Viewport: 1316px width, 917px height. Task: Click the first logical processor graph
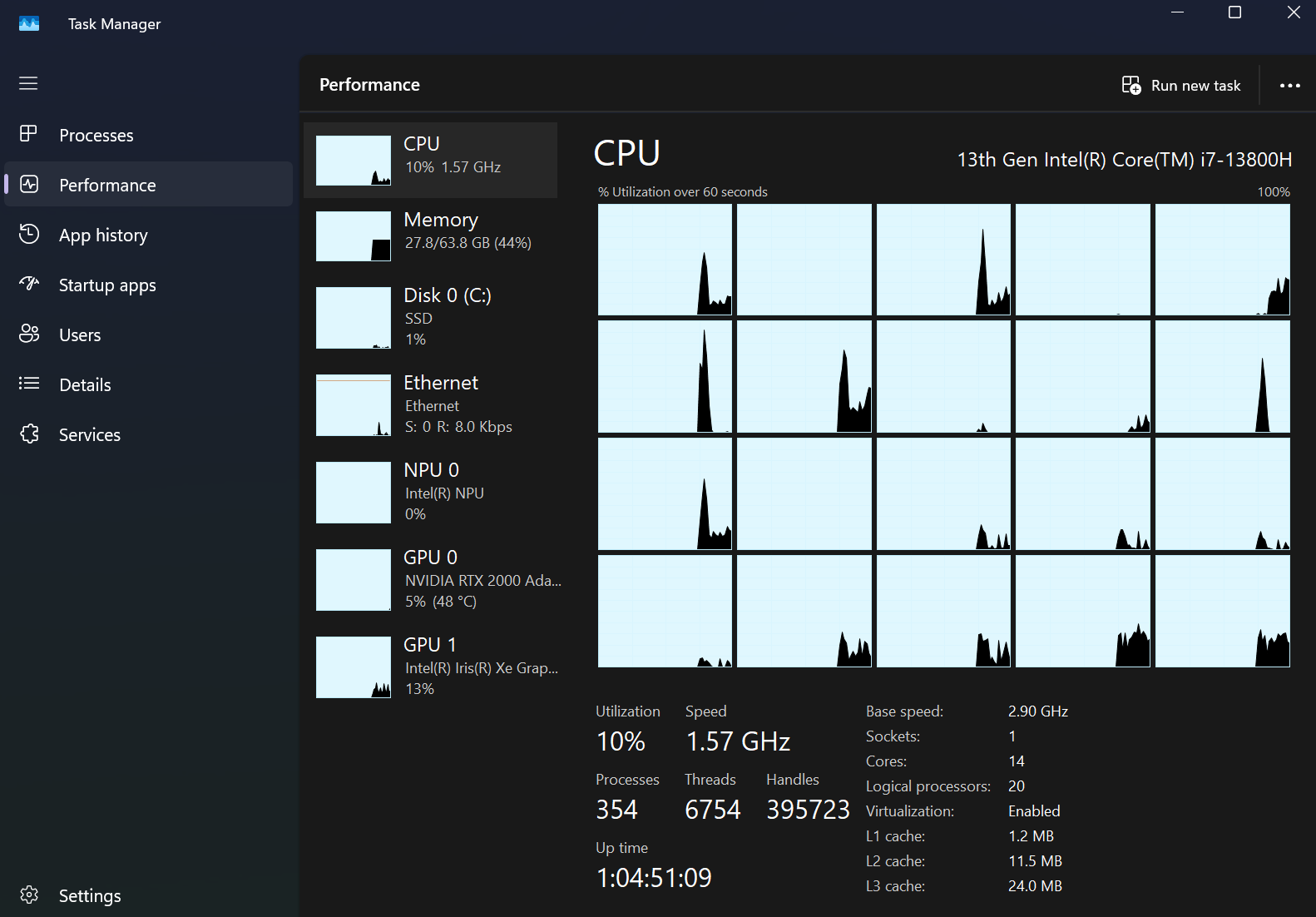665,260
